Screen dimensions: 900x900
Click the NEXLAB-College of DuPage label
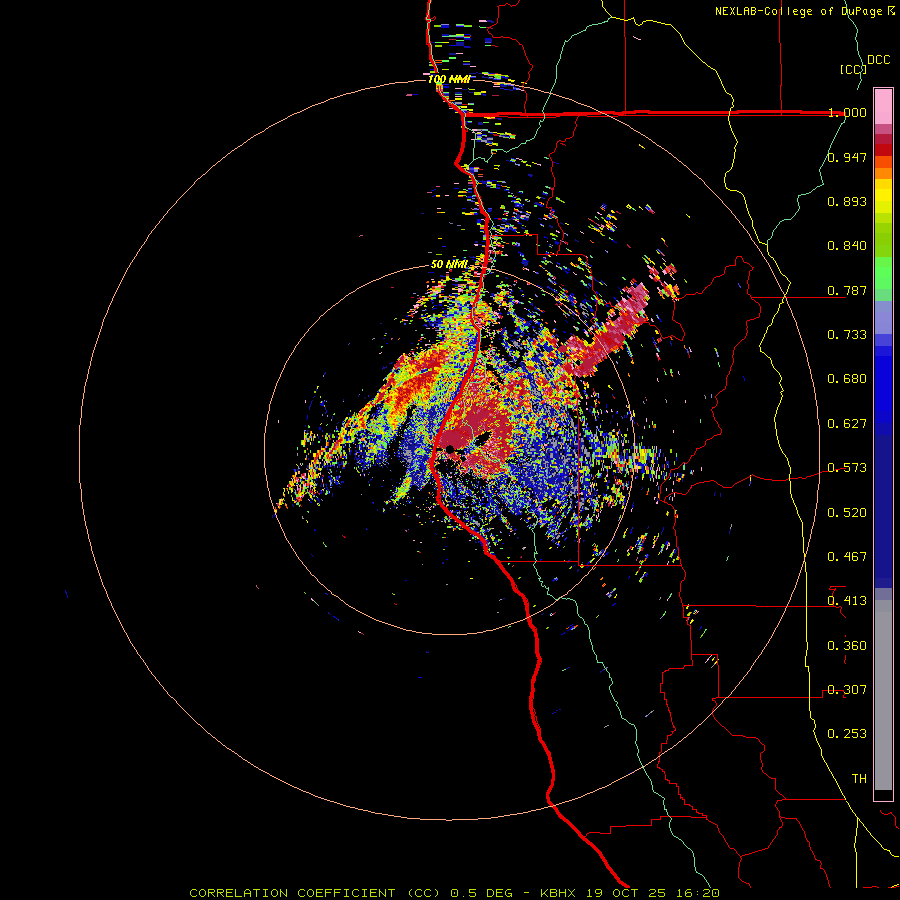[805, 11]
